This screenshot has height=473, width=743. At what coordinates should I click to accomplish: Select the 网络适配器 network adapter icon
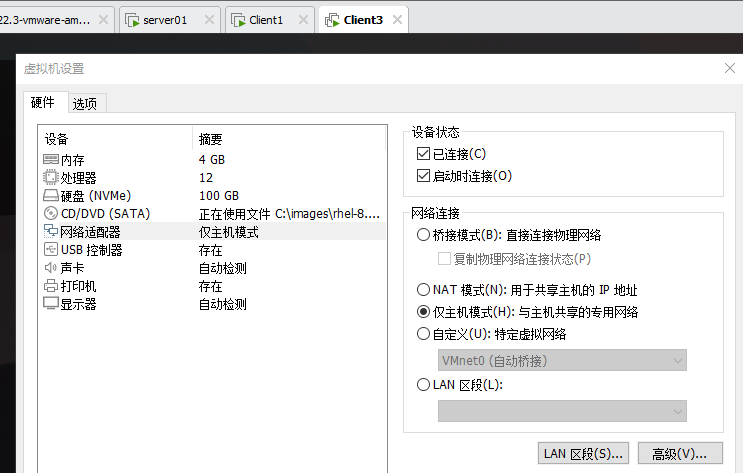51,231
